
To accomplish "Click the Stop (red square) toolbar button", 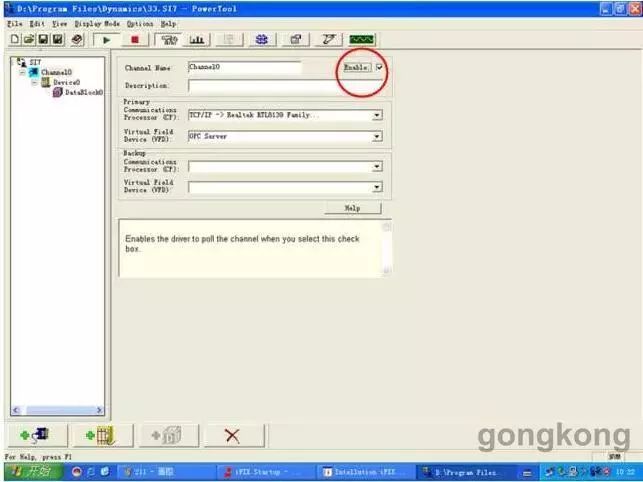I will pyautogui.click(x=136, y=40).
